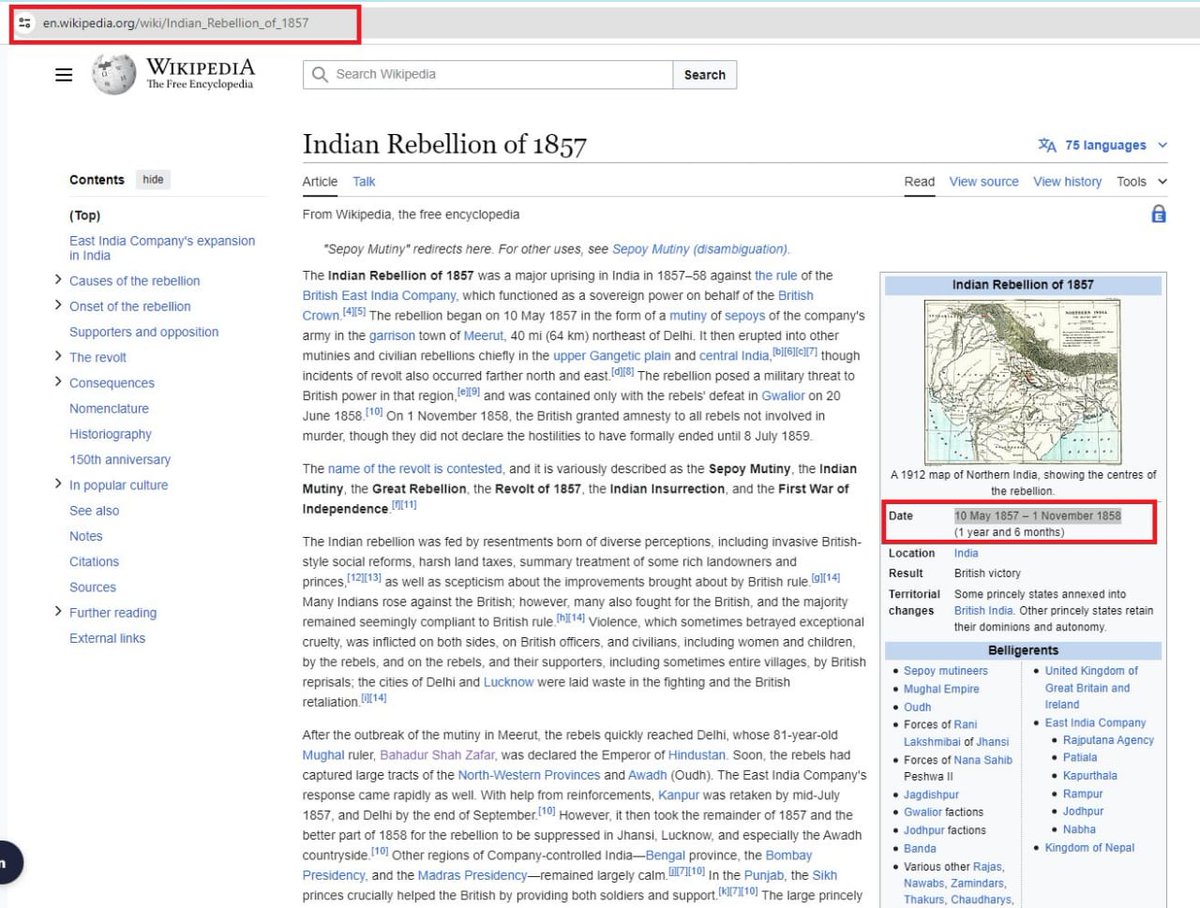Open Lucknow link in article text
1200x908 pixels.
(x=508, y=682)
